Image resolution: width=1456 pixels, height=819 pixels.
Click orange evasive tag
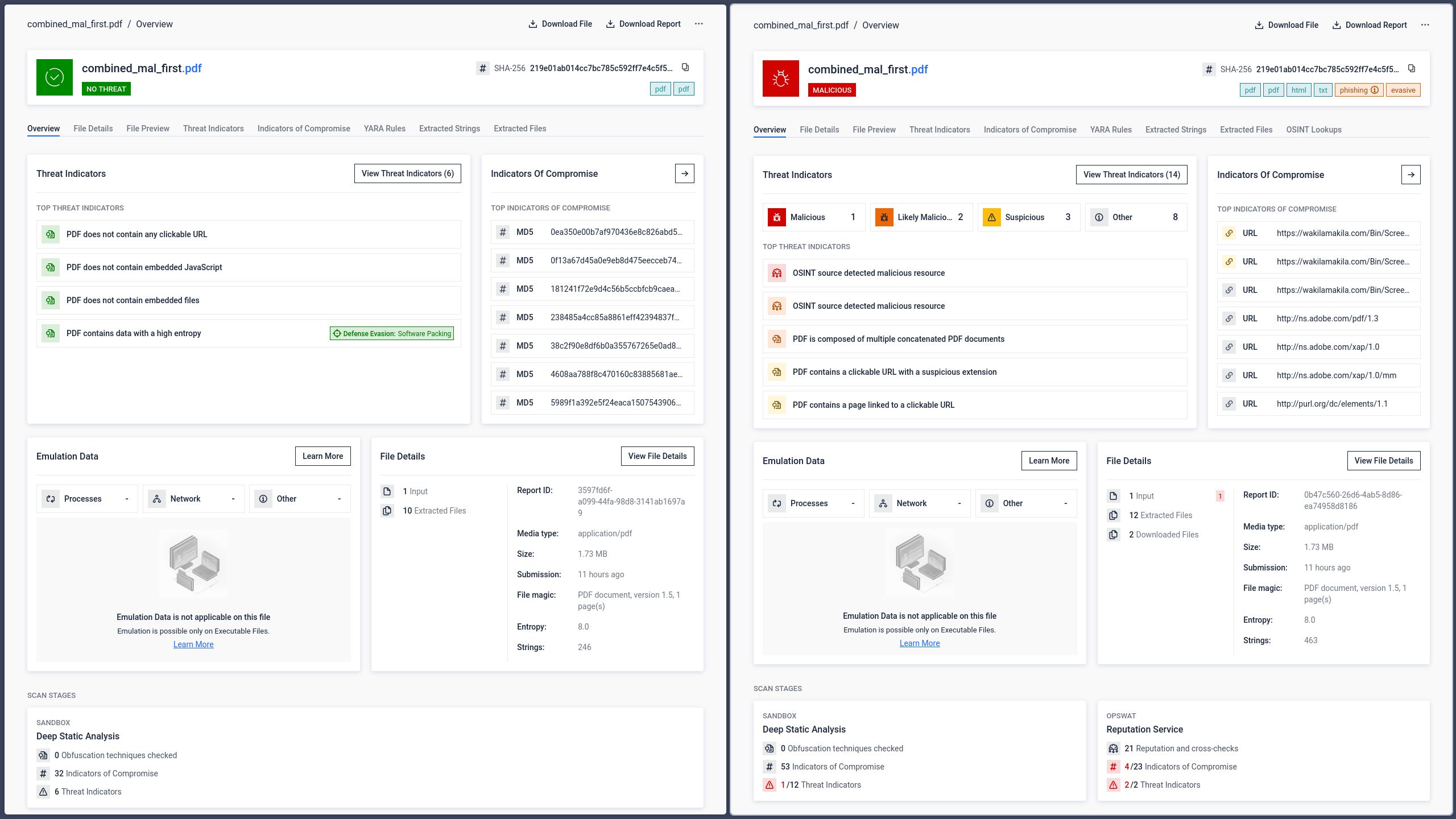[1403, 90]
